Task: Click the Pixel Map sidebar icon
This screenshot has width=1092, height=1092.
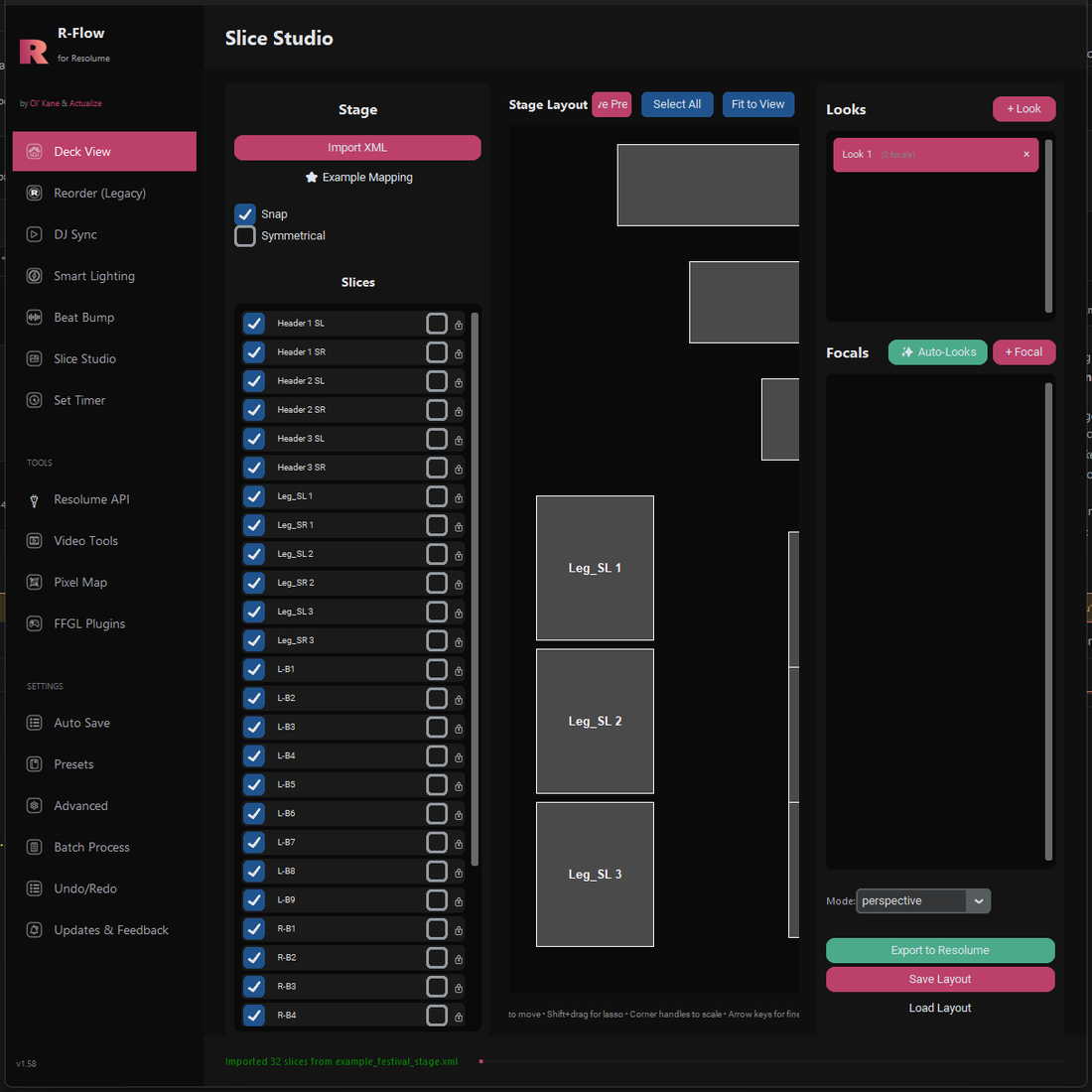Action: coord(34,582)
